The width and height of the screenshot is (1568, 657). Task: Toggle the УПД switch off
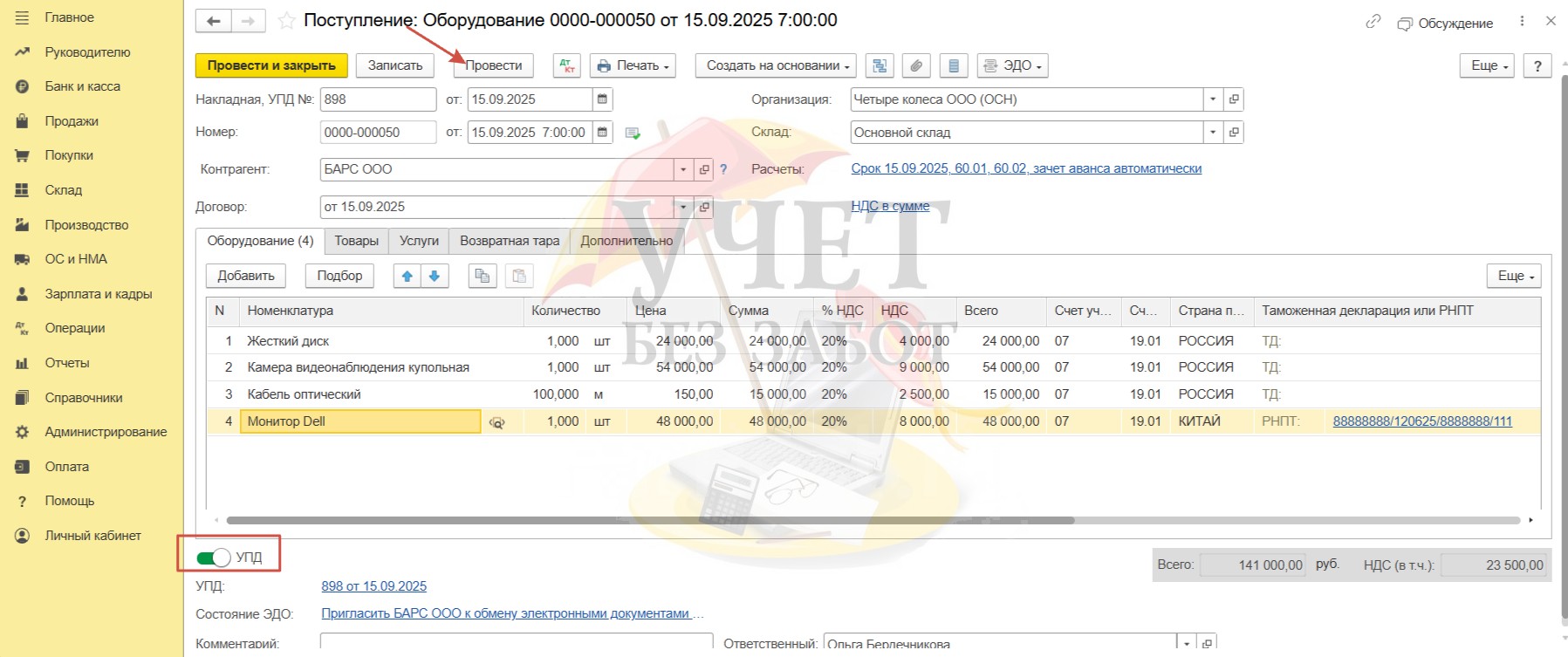point(213,558)
